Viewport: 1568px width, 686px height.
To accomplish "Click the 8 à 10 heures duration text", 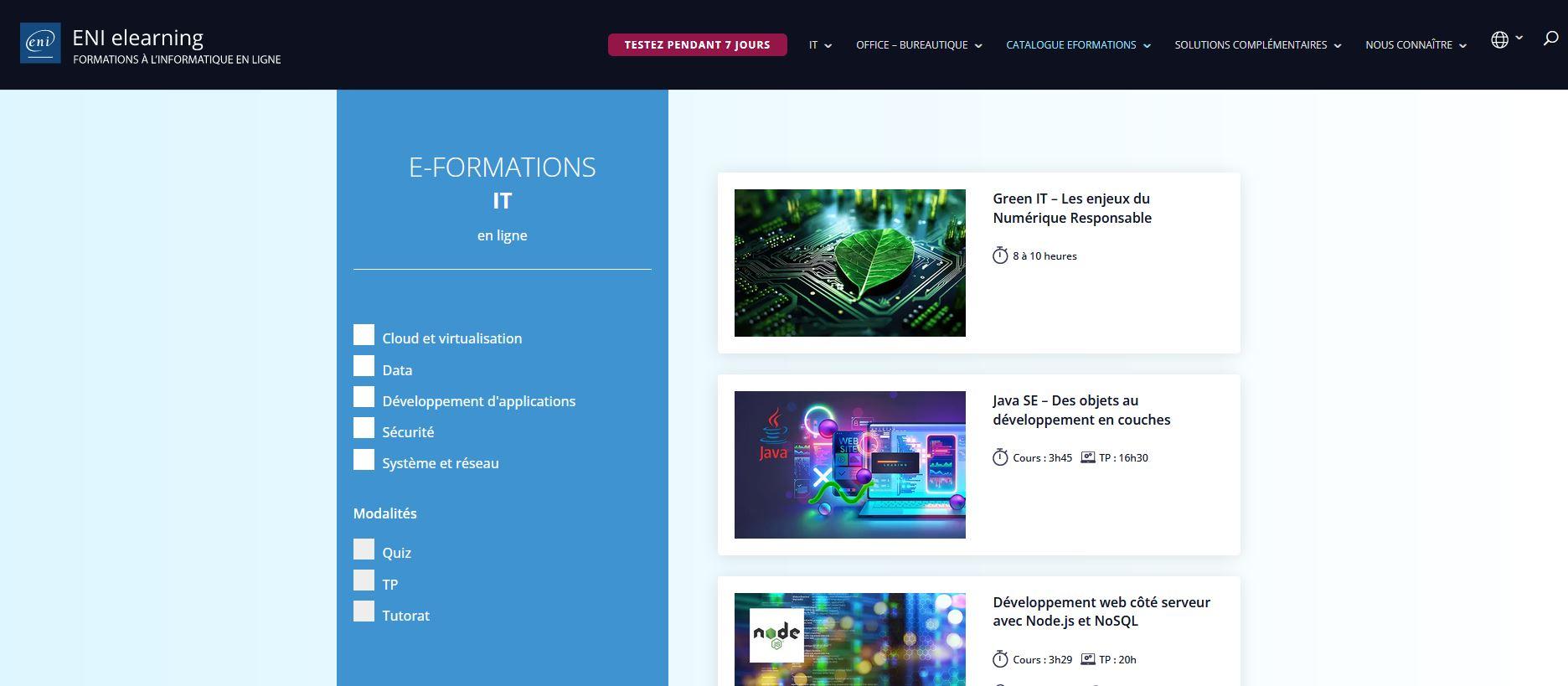I will [x=1044, y=256].
